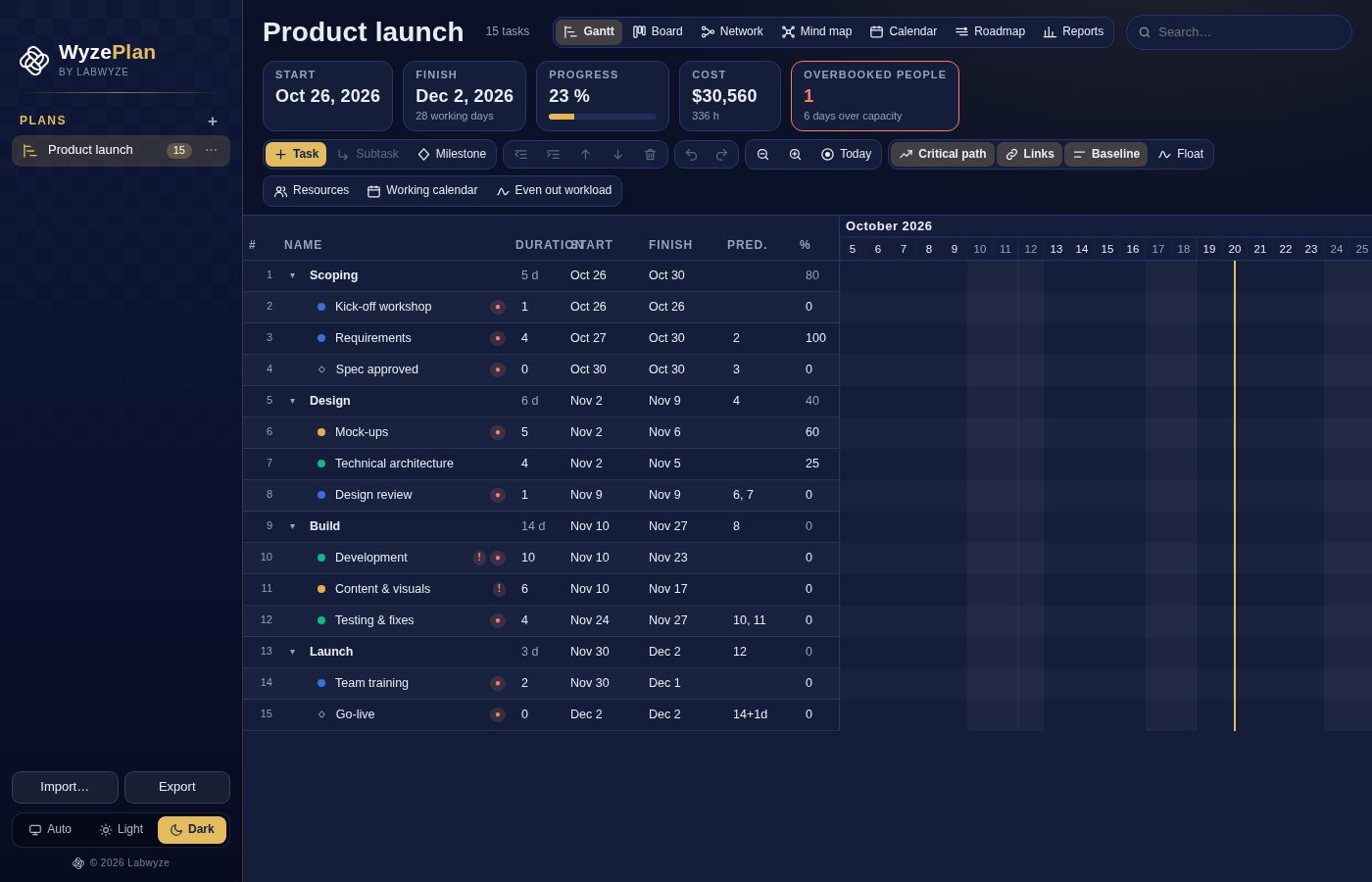
Task: Toggle dependency Links display
Action: point(1030,155)
